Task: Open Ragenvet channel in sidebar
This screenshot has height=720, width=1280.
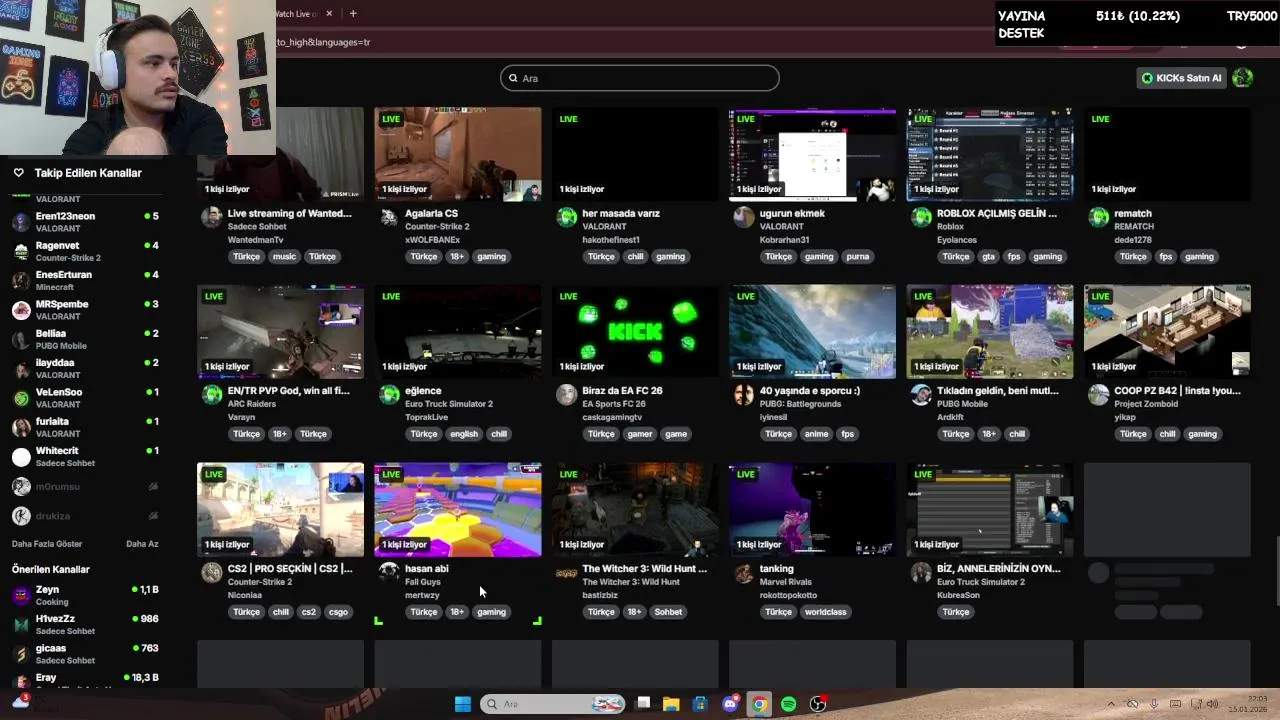Action: tap(86, 251)
